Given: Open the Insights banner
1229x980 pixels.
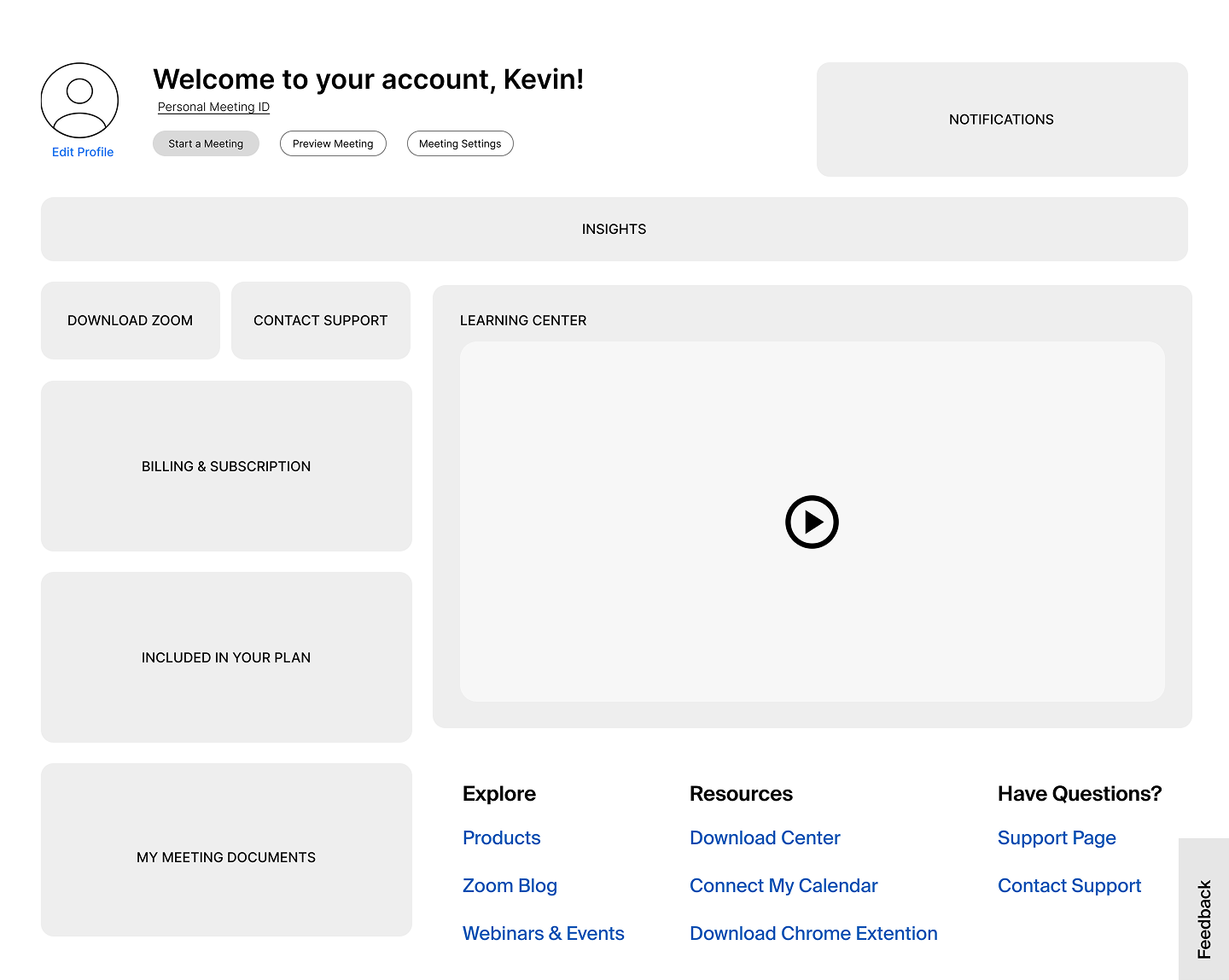Looking at the screenshot, I should (x=614, y=229).
